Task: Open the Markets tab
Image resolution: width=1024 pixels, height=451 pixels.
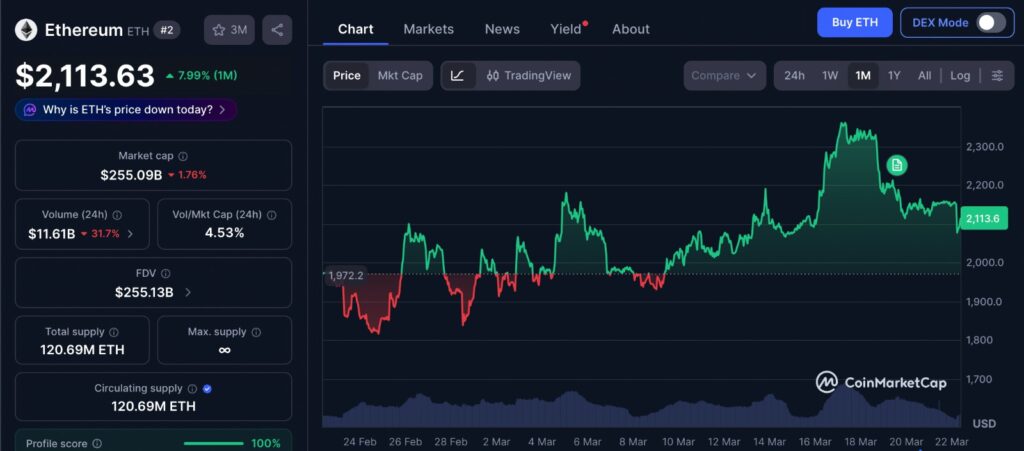Action: point(428,29)
